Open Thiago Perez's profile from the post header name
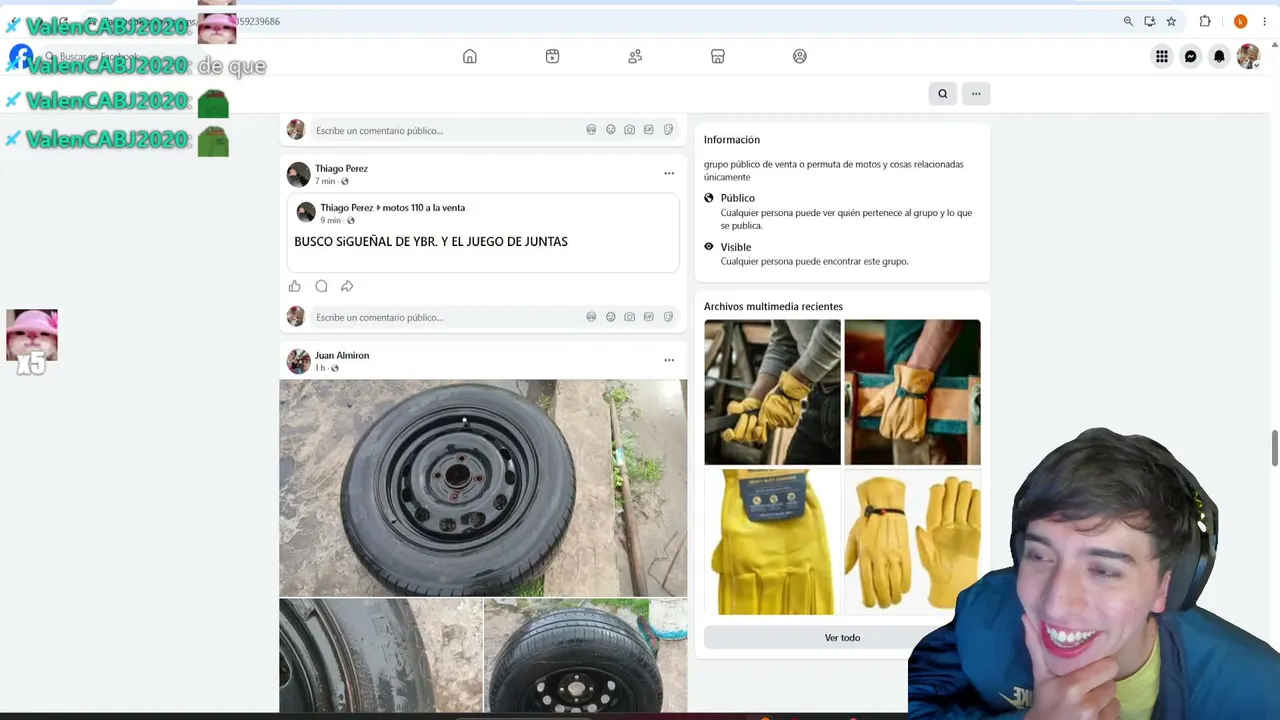The height and width of the screenshot is (720, 1280). (341, 169)
